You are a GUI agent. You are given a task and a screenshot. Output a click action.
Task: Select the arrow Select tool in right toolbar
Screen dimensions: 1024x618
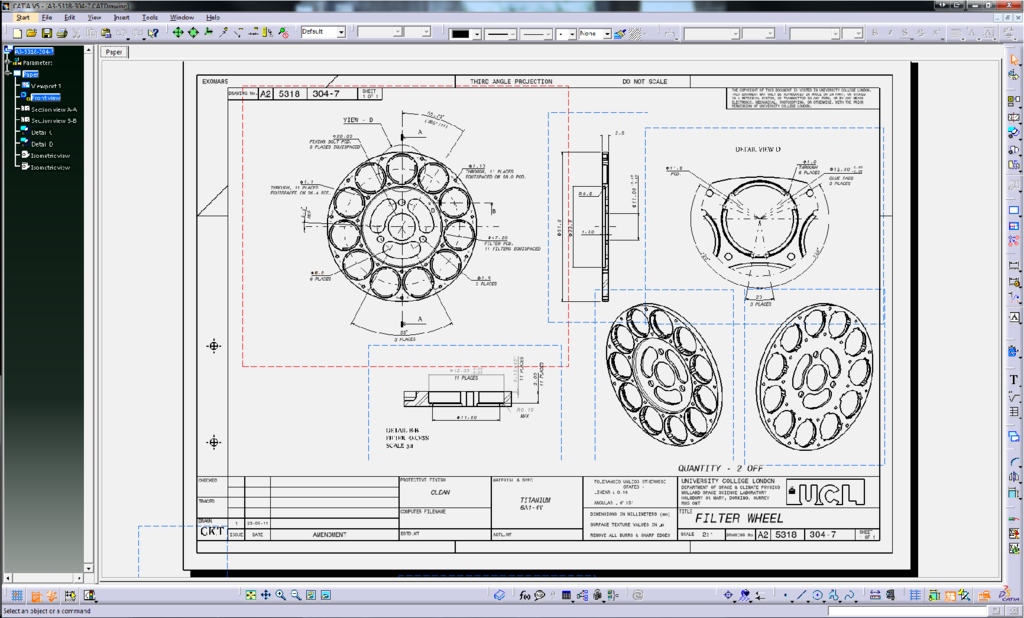pyautogui.click(x=1014, y=60)
